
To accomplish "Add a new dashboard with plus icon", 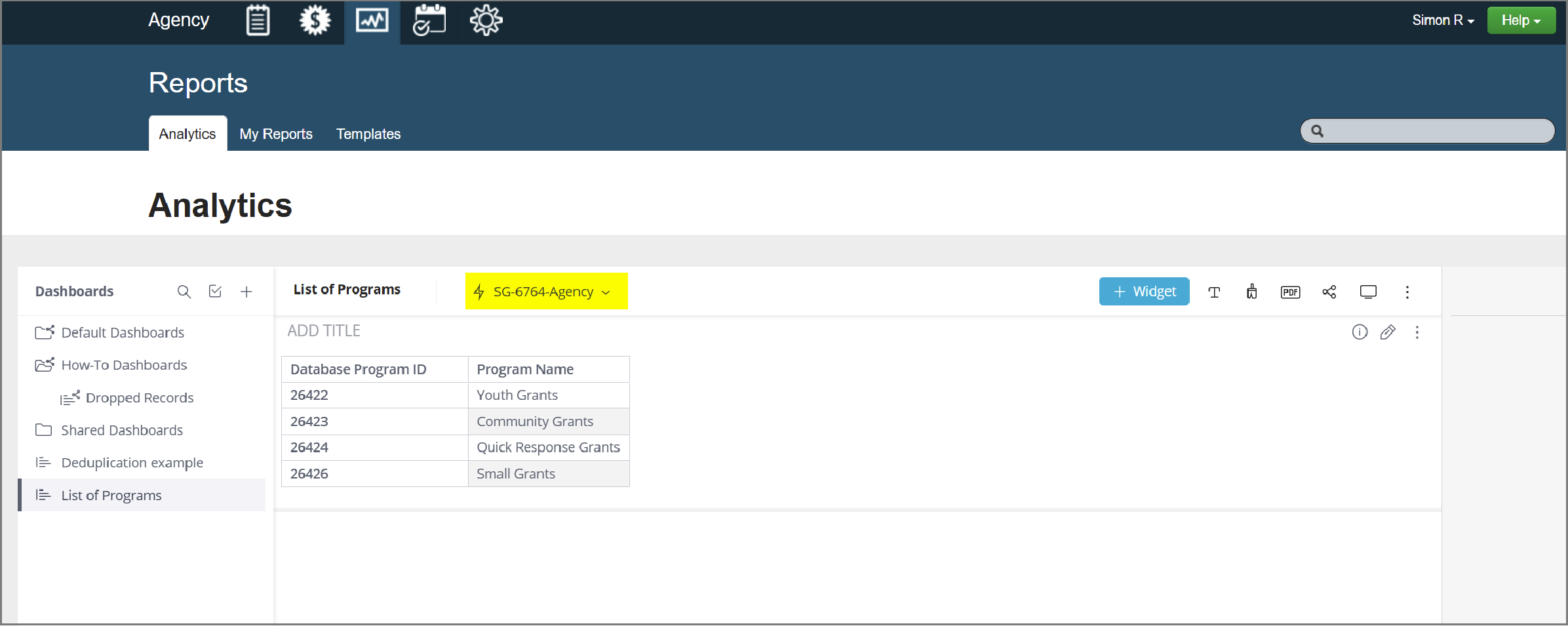I will click(246, 292).
